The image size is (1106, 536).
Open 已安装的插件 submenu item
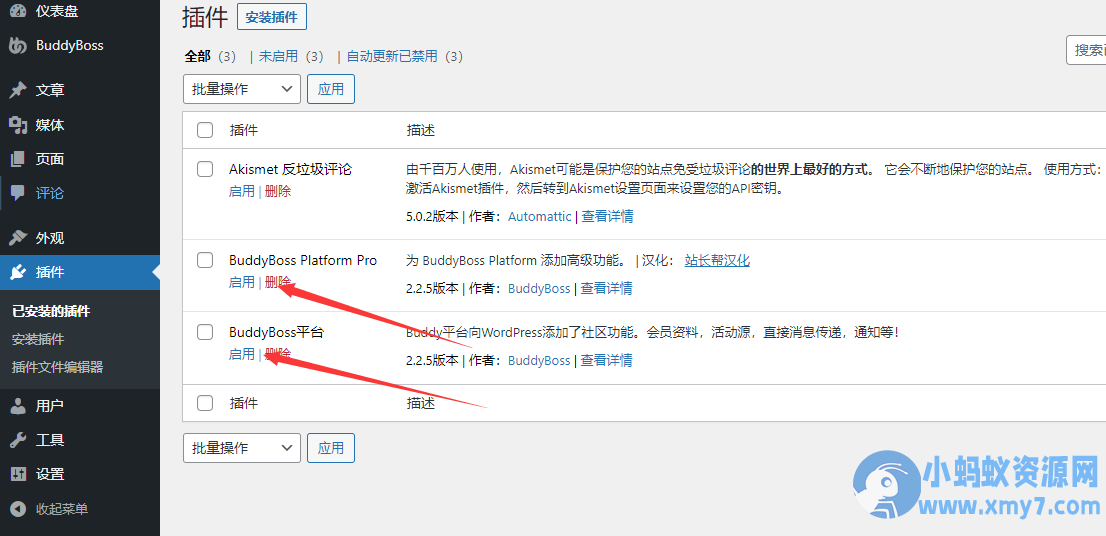point(51,311)
